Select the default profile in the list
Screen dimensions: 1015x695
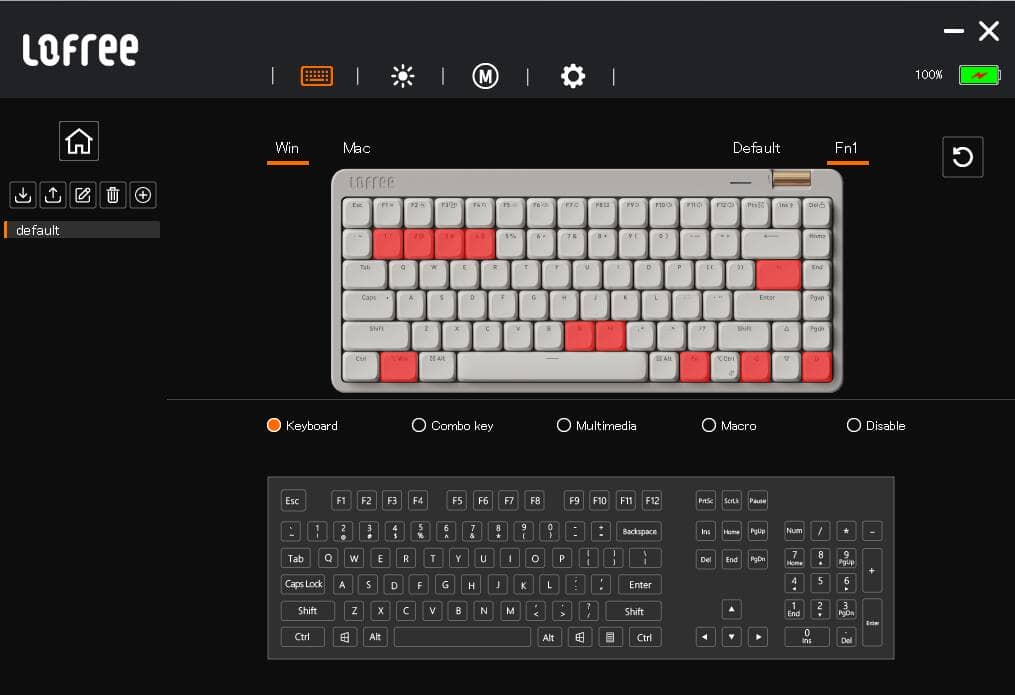82,230
